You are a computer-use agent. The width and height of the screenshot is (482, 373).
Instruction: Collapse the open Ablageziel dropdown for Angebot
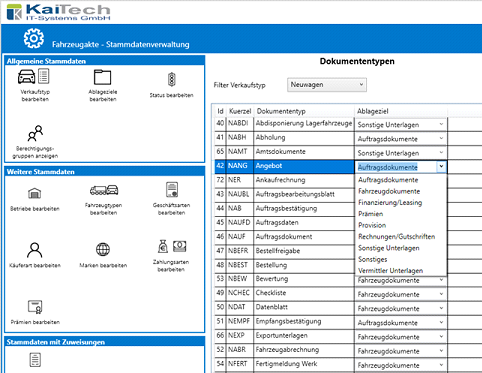441,166
